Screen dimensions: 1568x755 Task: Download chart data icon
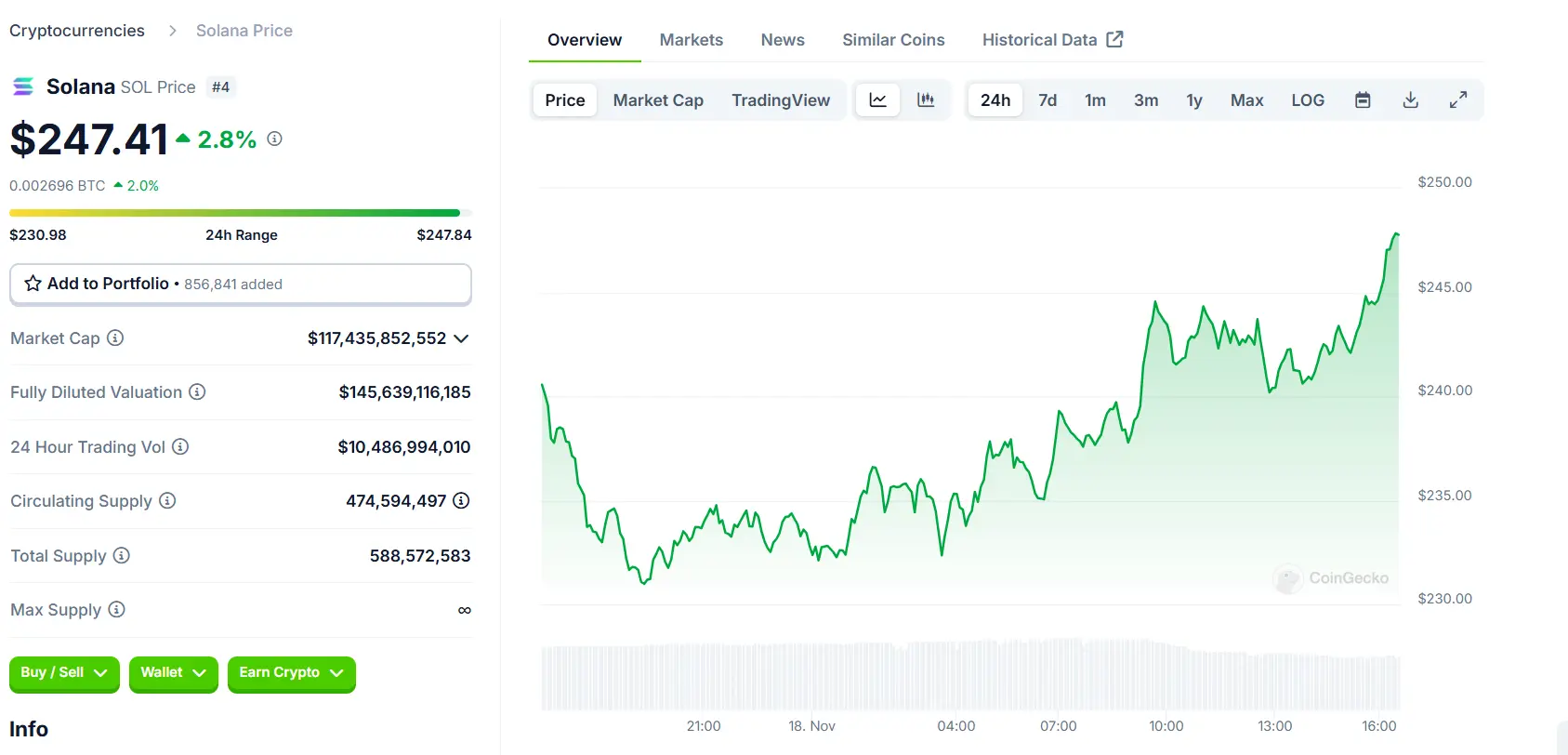pyautogui.click(x=1410, y=99)
